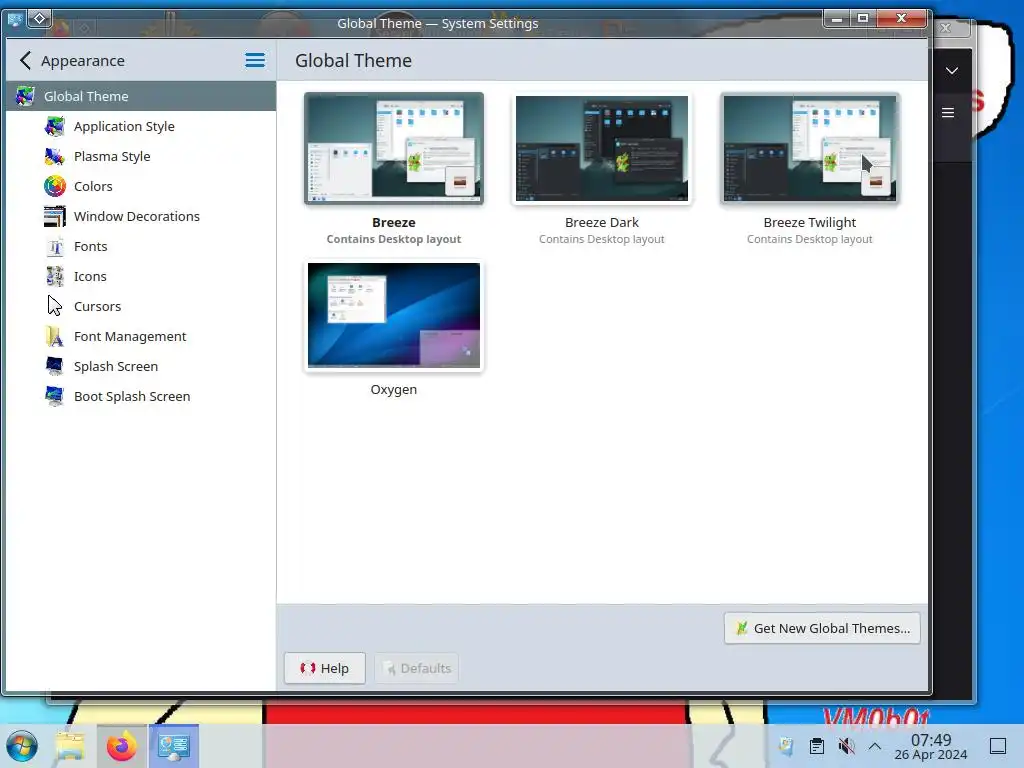Launch Firefox from the taskbar

click(121, 746)
